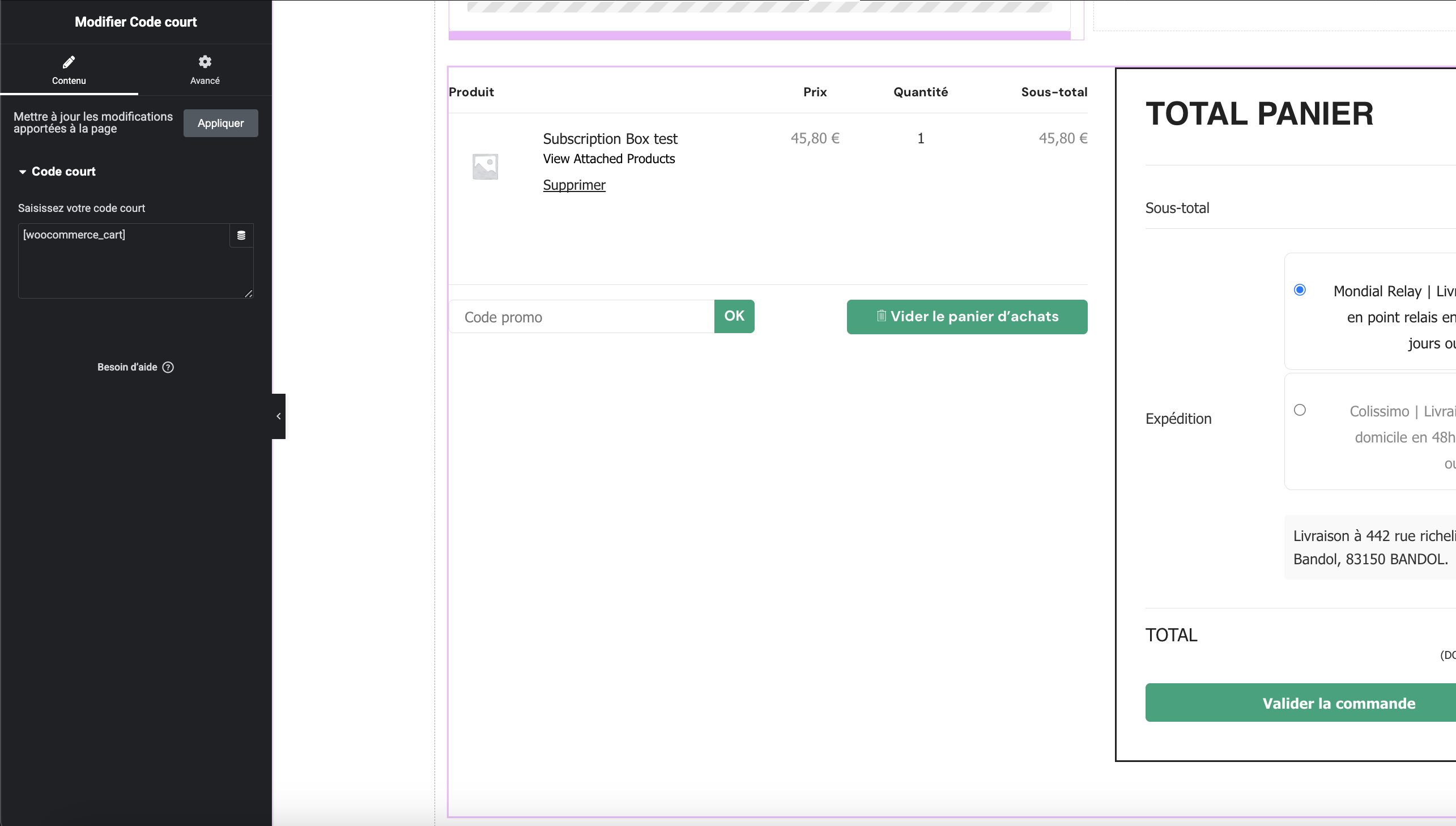Click Supprimer to remove product
Screen dimensions: 1456x826
574,185
